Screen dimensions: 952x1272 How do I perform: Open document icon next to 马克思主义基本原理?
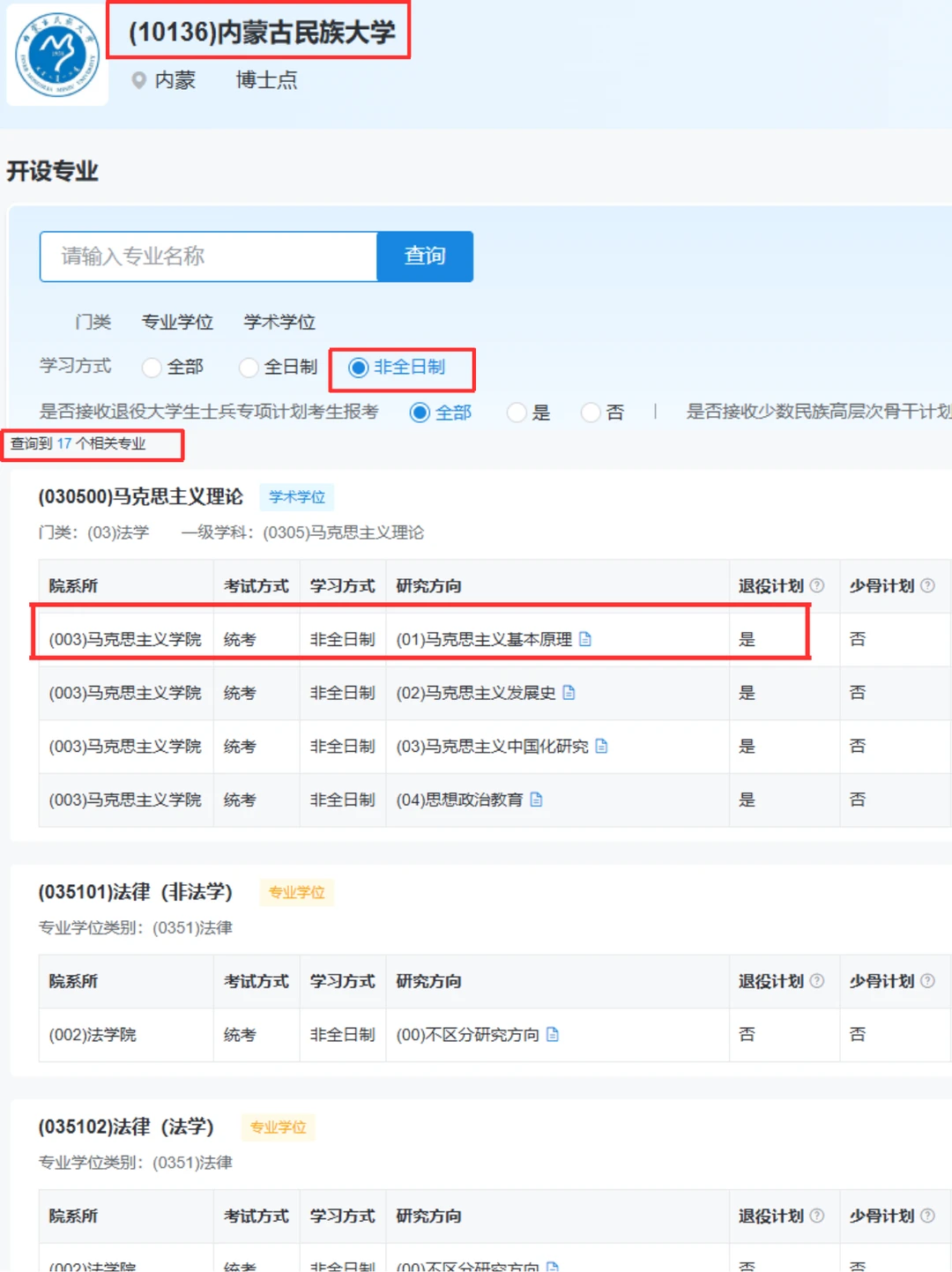(x=585, y=639)
